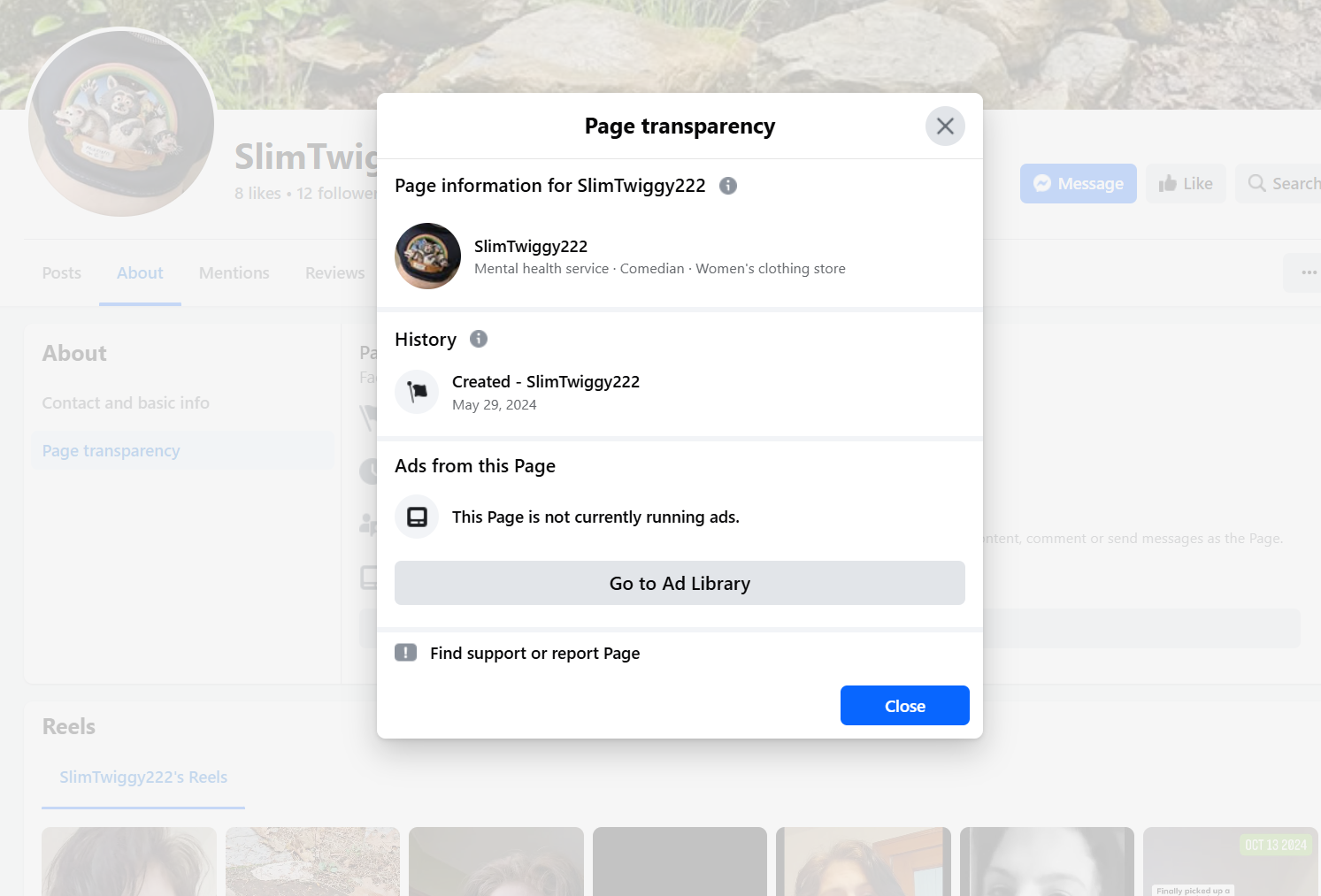Click the blue Close button
The height and width of the screenshot is (896, 1321).
pos(905,706)
